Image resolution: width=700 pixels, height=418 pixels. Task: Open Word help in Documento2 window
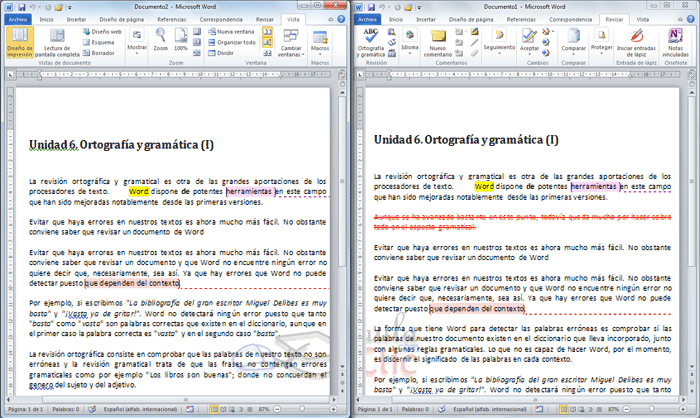coord(341,19)
